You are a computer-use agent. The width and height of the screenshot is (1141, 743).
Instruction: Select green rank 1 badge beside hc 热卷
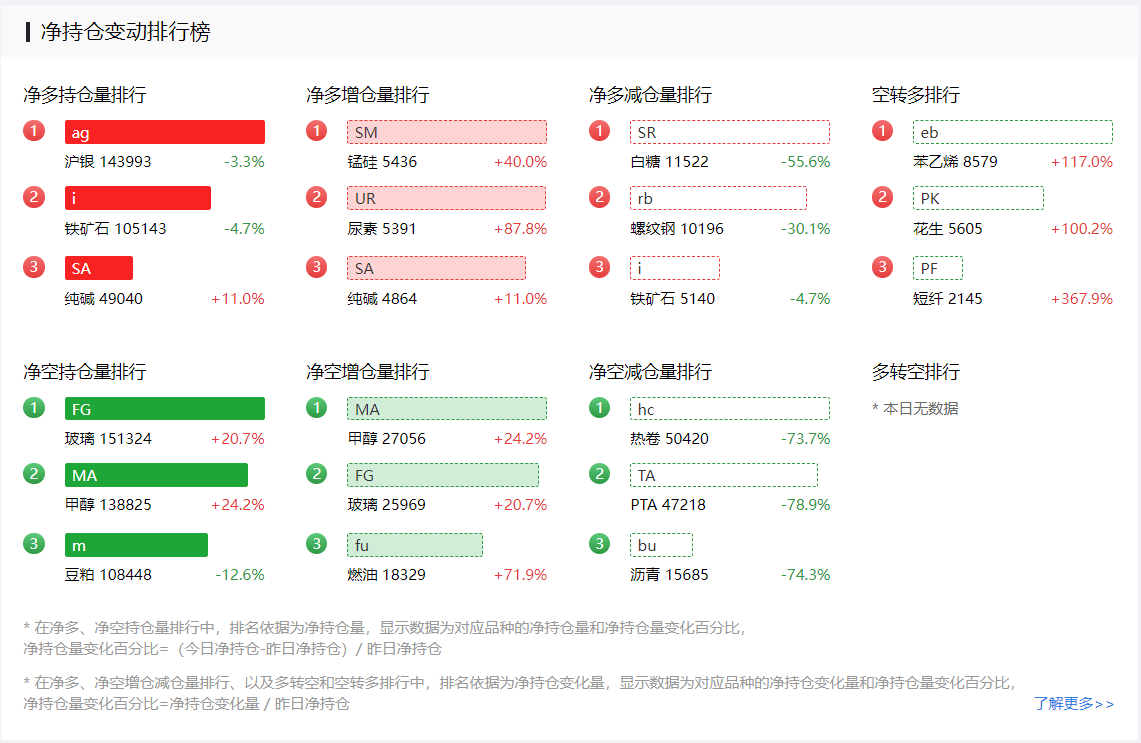(600, 408)
